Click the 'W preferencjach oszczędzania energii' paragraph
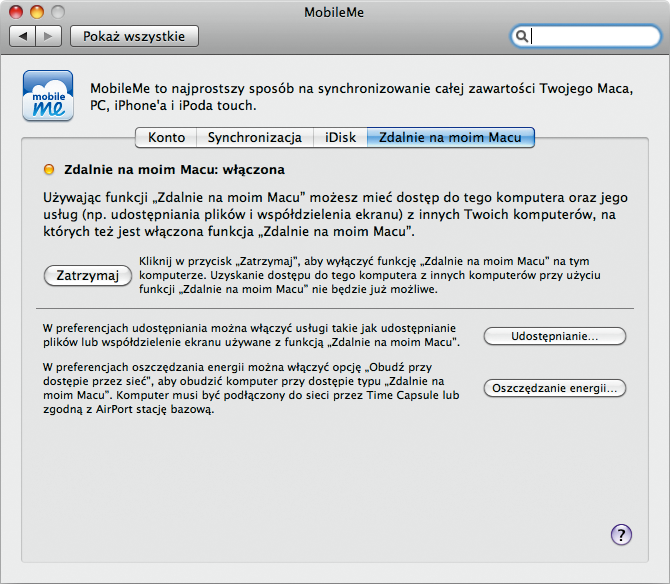This screenshot has height=584, width=670. 251,388
